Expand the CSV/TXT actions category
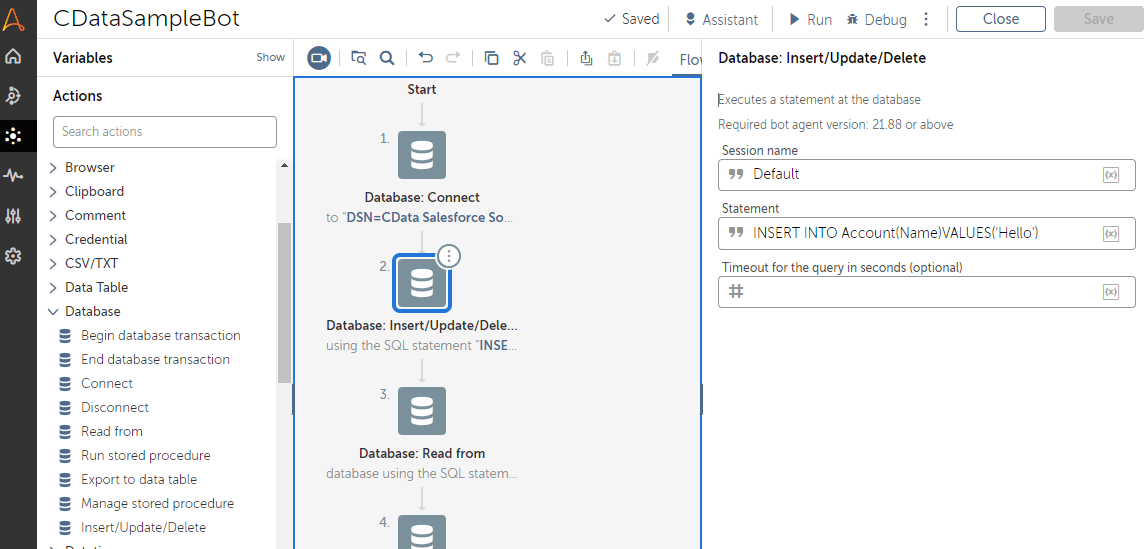The height and width of the screenshot is (549, 1144). tap(54, 263)
